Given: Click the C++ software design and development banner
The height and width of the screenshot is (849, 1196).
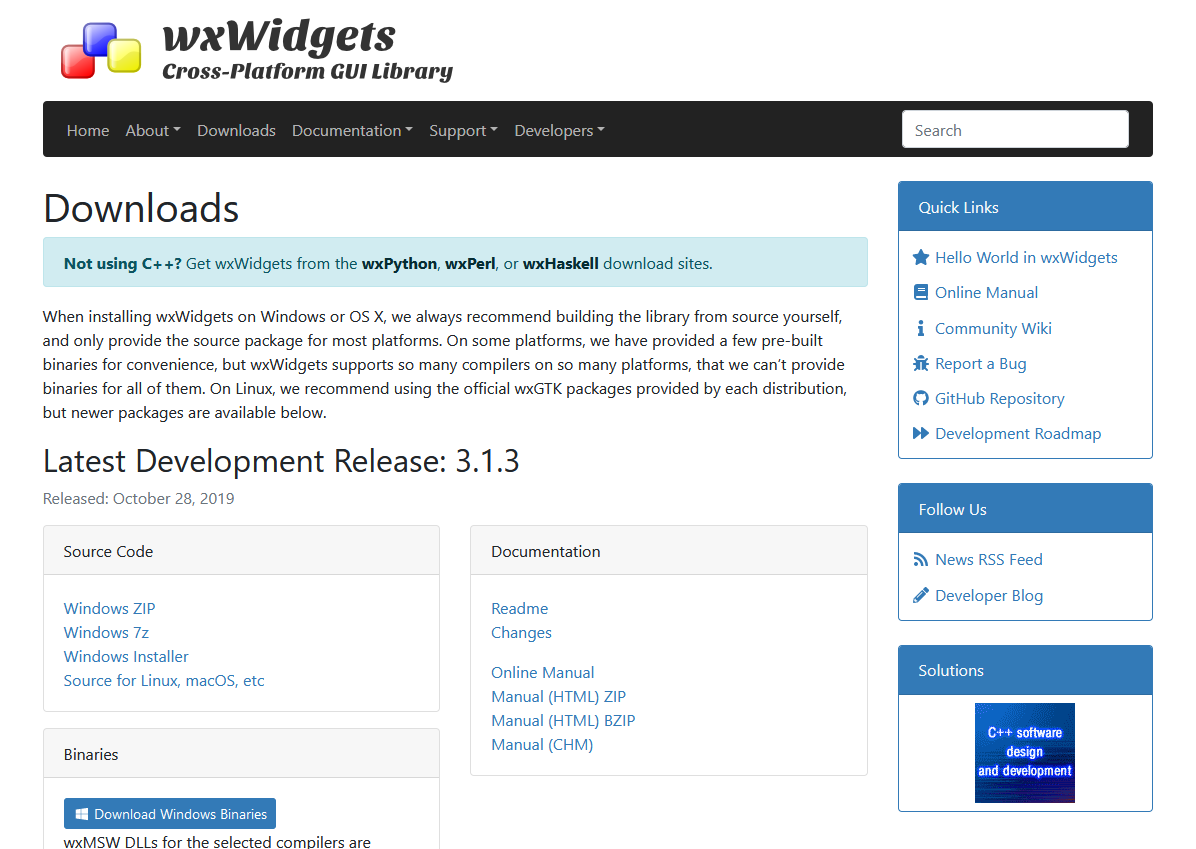Looking at the screenshot, I should click(1024, 753).
